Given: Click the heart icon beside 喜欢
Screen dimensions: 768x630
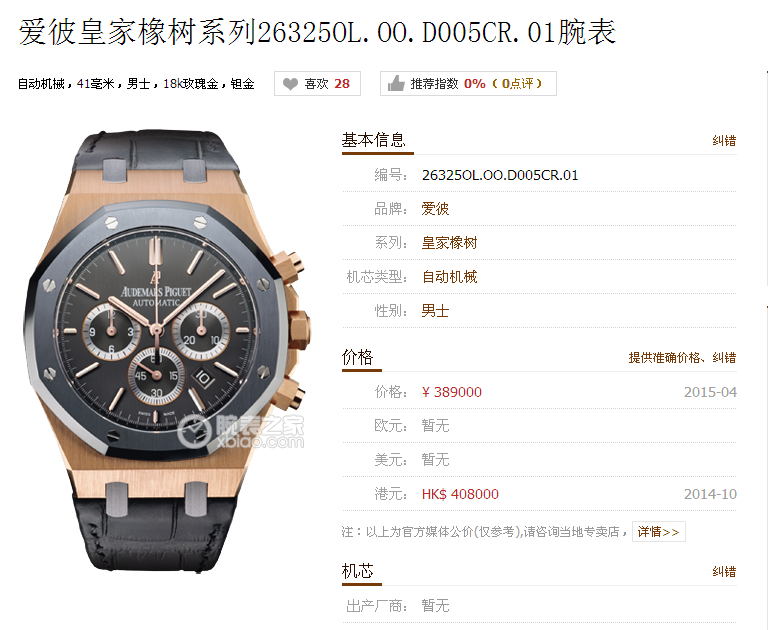Looking at the screenshot, I should click(290, 84).
